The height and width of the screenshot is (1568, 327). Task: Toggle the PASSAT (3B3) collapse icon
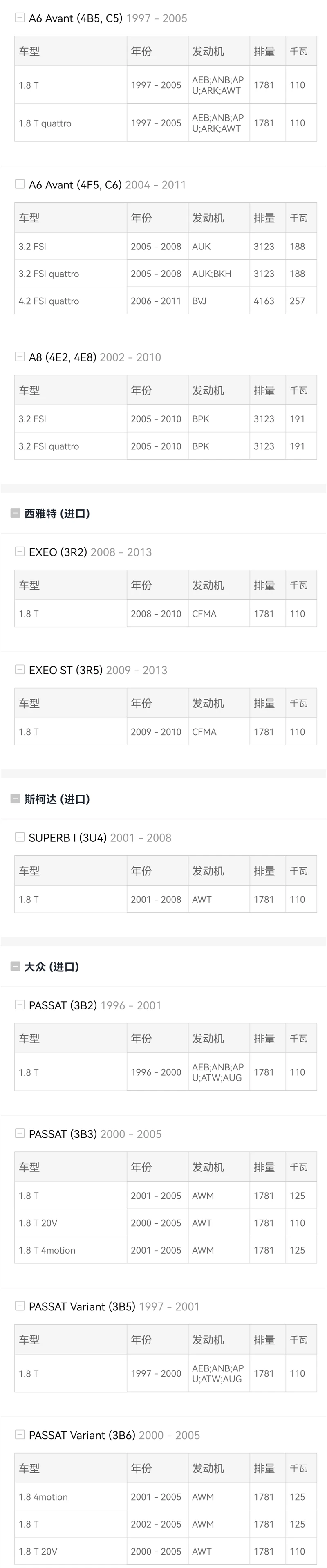pyautogui.click(x=20, y=1133)
